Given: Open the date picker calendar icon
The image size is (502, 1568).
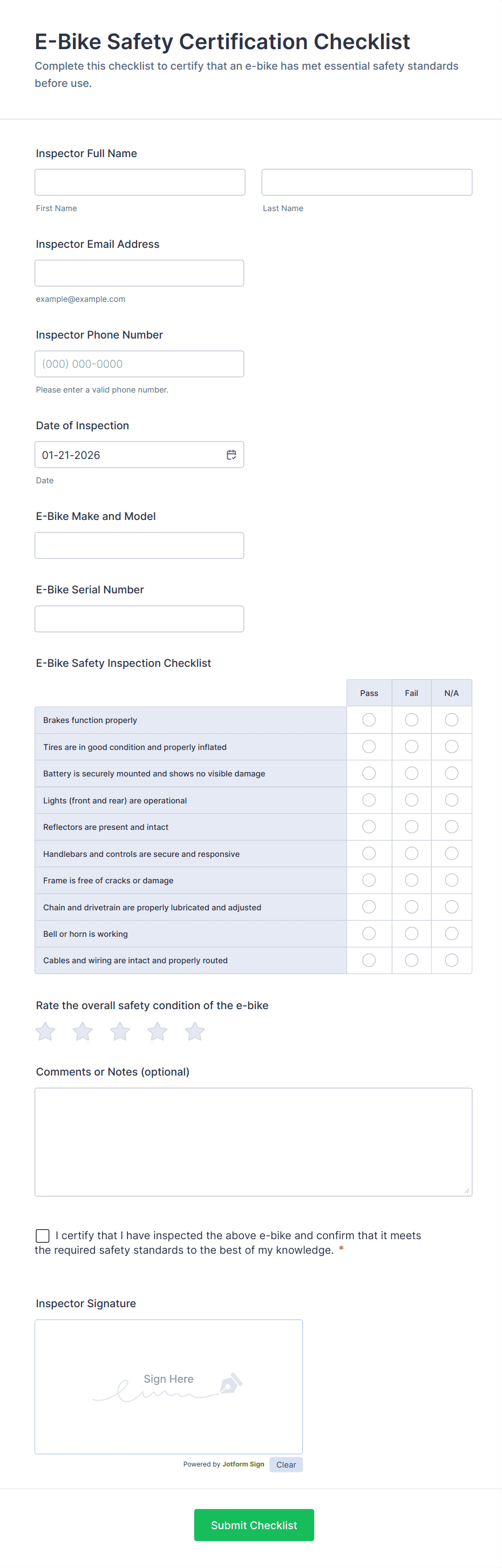Looking at the screenshot, I should point(232,454).
